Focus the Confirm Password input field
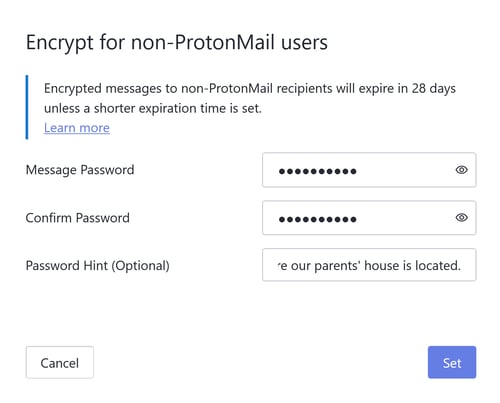The height and width of the screenshot is (403, 500). (x=369, y=218)
